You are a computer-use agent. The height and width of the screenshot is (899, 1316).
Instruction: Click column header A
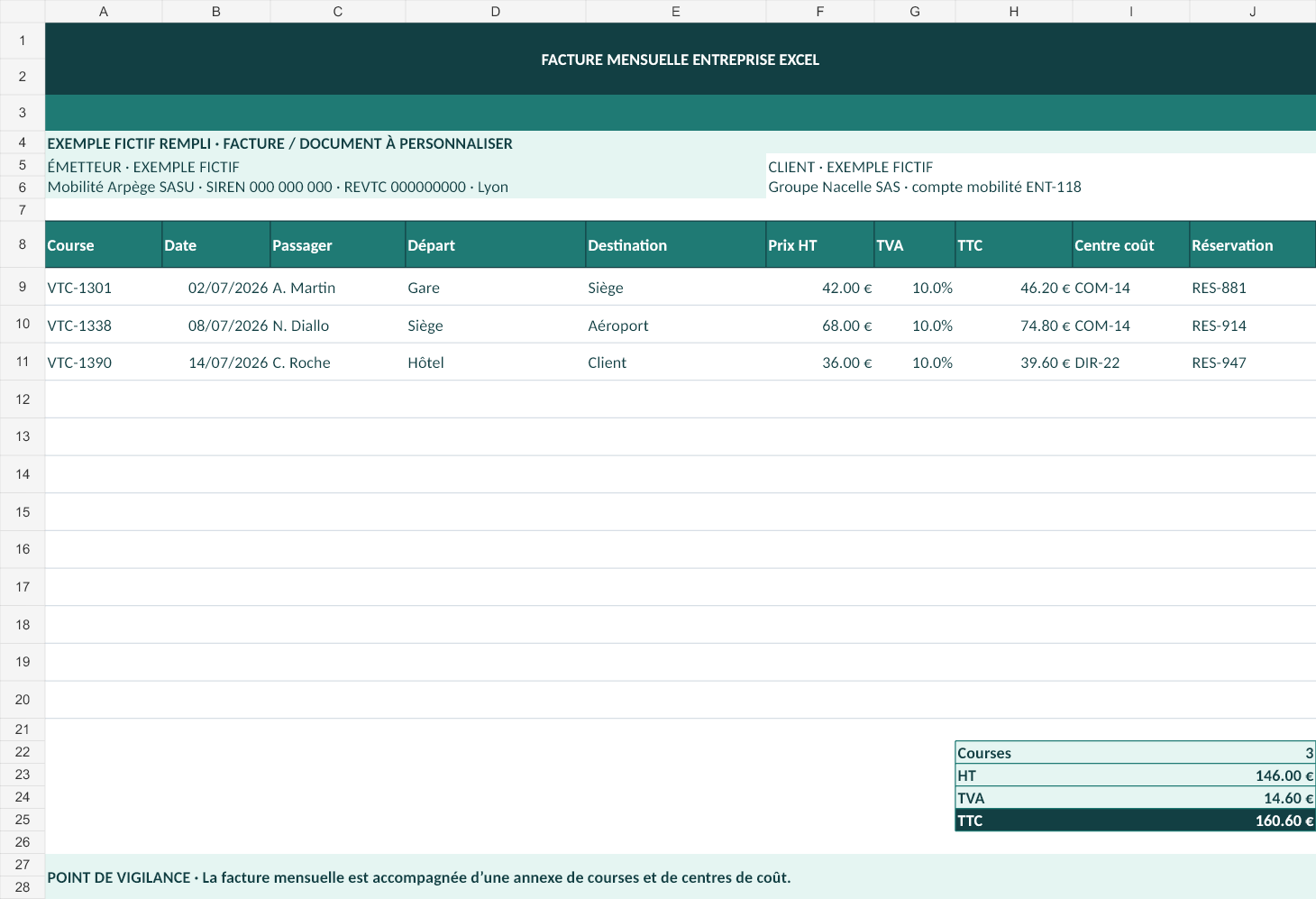[x=104, y=12]
